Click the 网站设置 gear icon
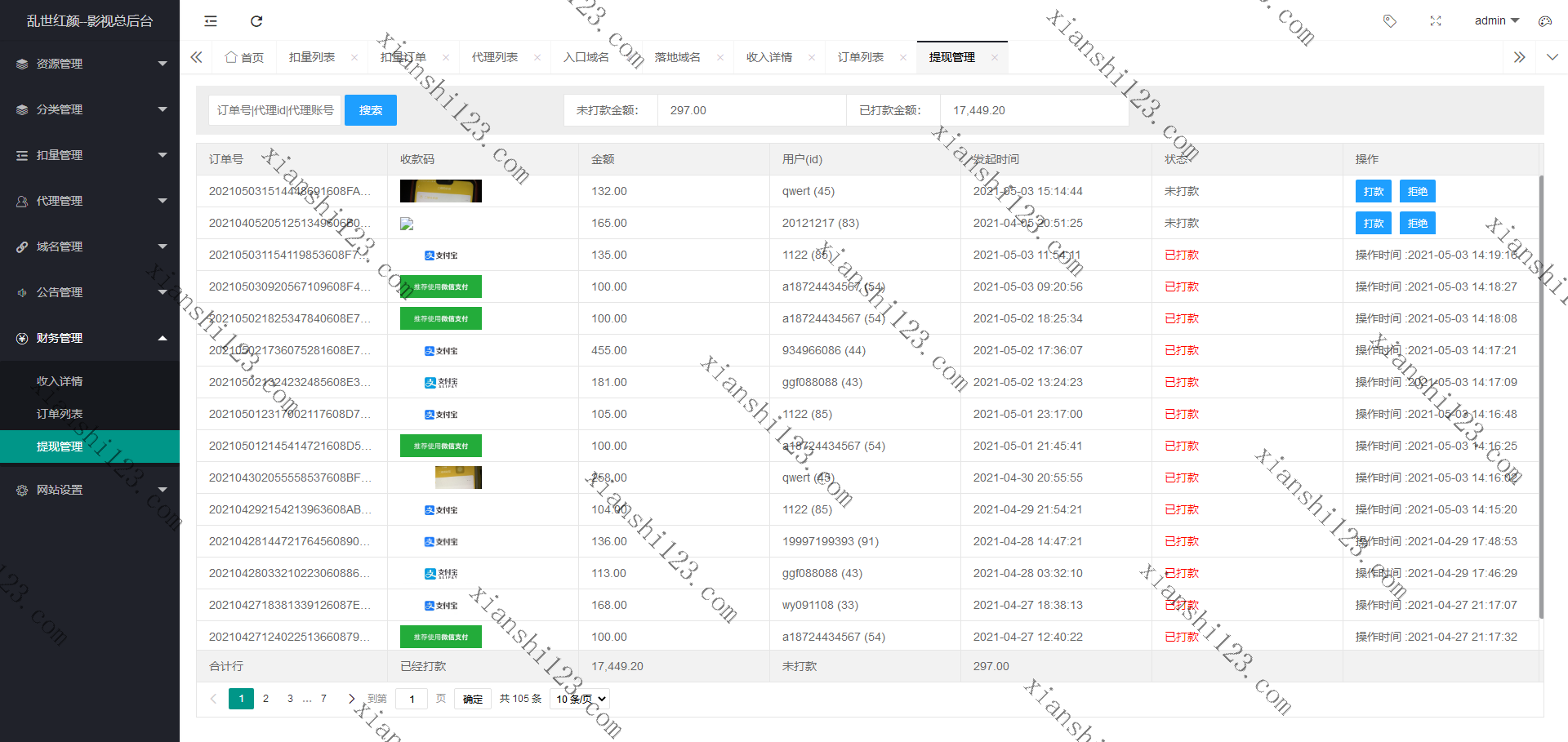The width and height of the screenshot is (1568, 742). [x=22, y=490]
